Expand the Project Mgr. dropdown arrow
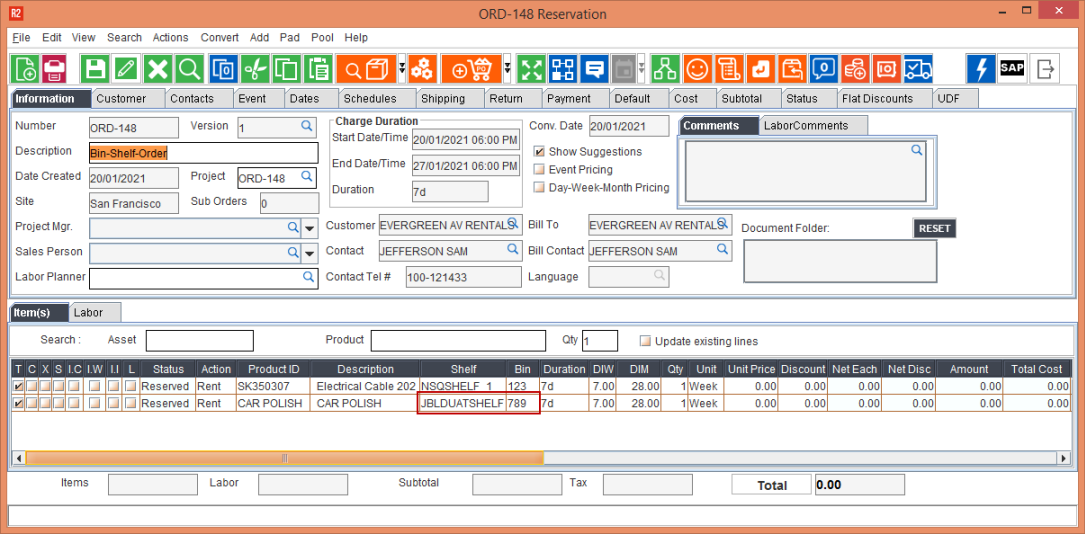Screen dimensions: 1085x534 310,228
